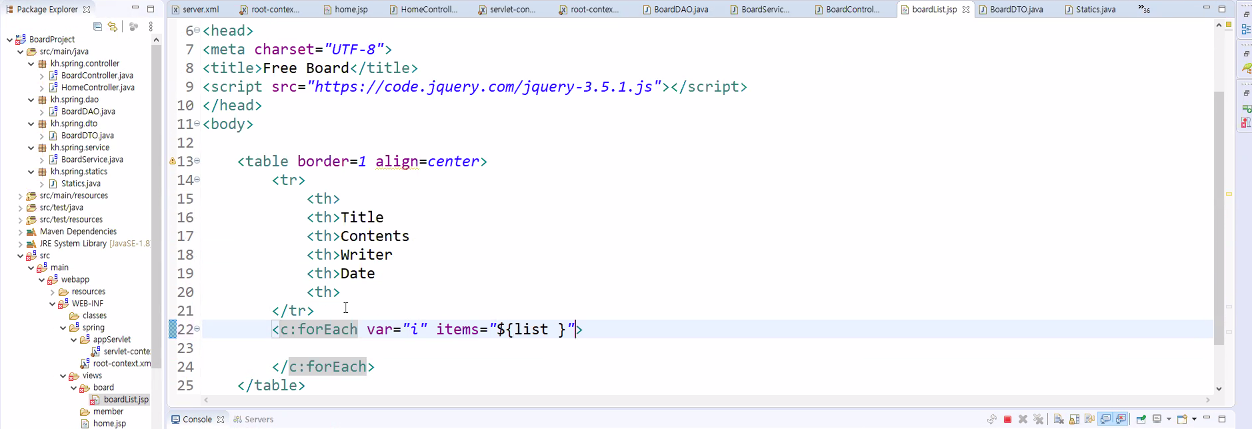Fold the body tag on line 11
The width and height of the screenshot is (1252, 429).
tap(197, 124)
